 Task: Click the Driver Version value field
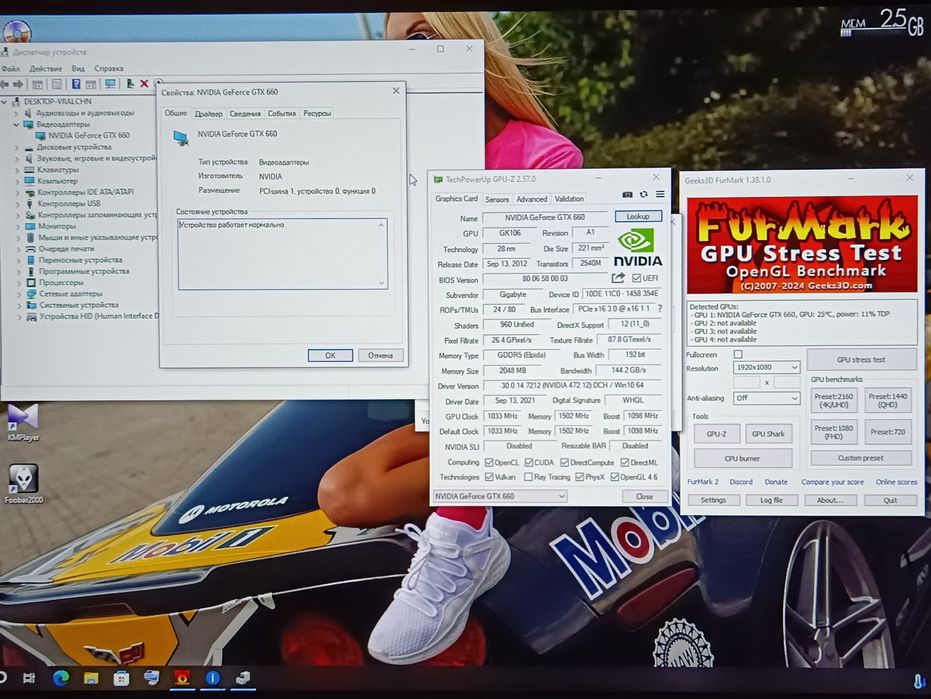pos(572,385)
